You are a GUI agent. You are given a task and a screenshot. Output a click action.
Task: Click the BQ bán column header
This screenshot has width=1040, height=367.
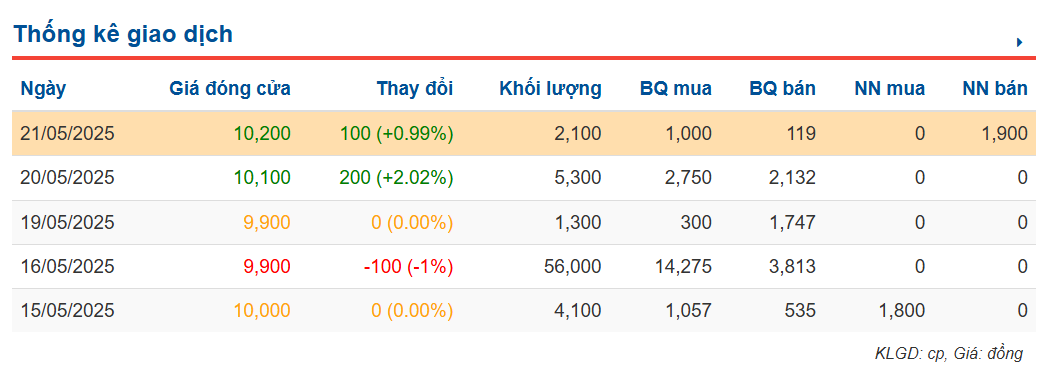(x=783, y=89)
